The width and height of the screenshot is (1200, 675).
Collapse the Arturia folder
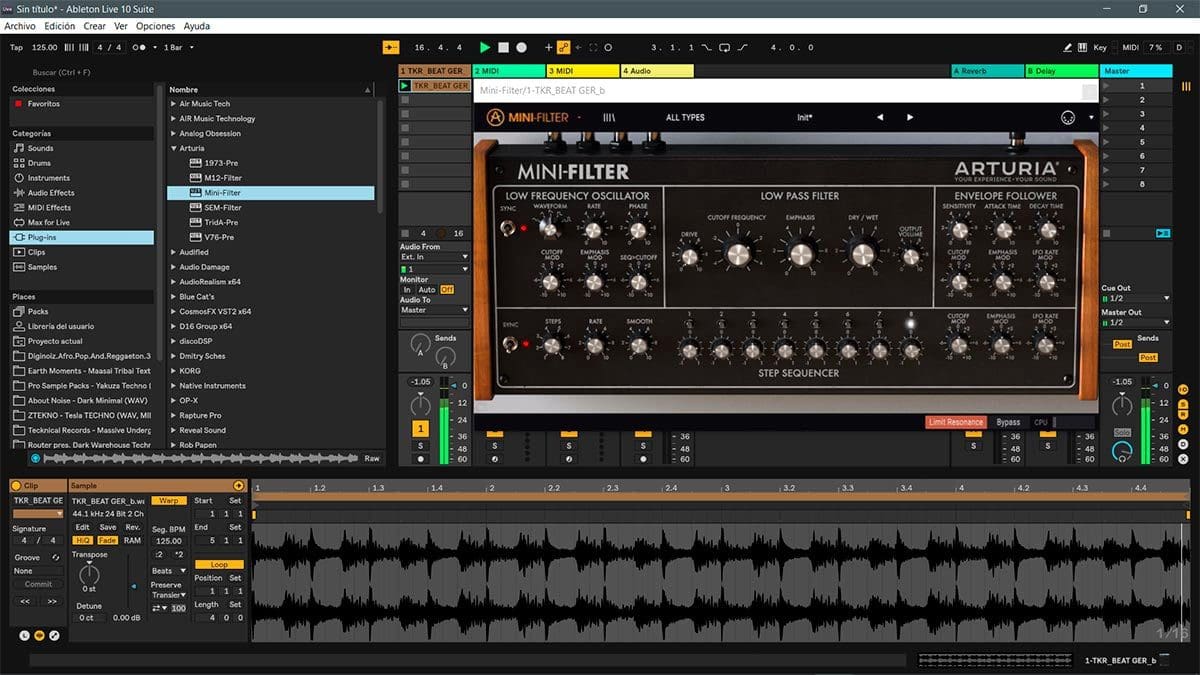[x=173, y=148]
